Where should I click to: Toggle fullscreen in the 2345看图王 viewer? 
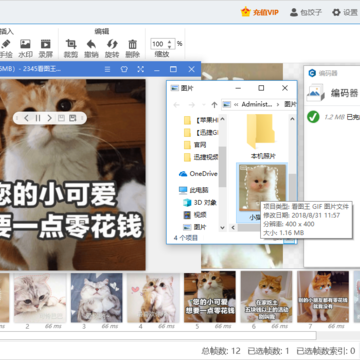coord(141,69)
